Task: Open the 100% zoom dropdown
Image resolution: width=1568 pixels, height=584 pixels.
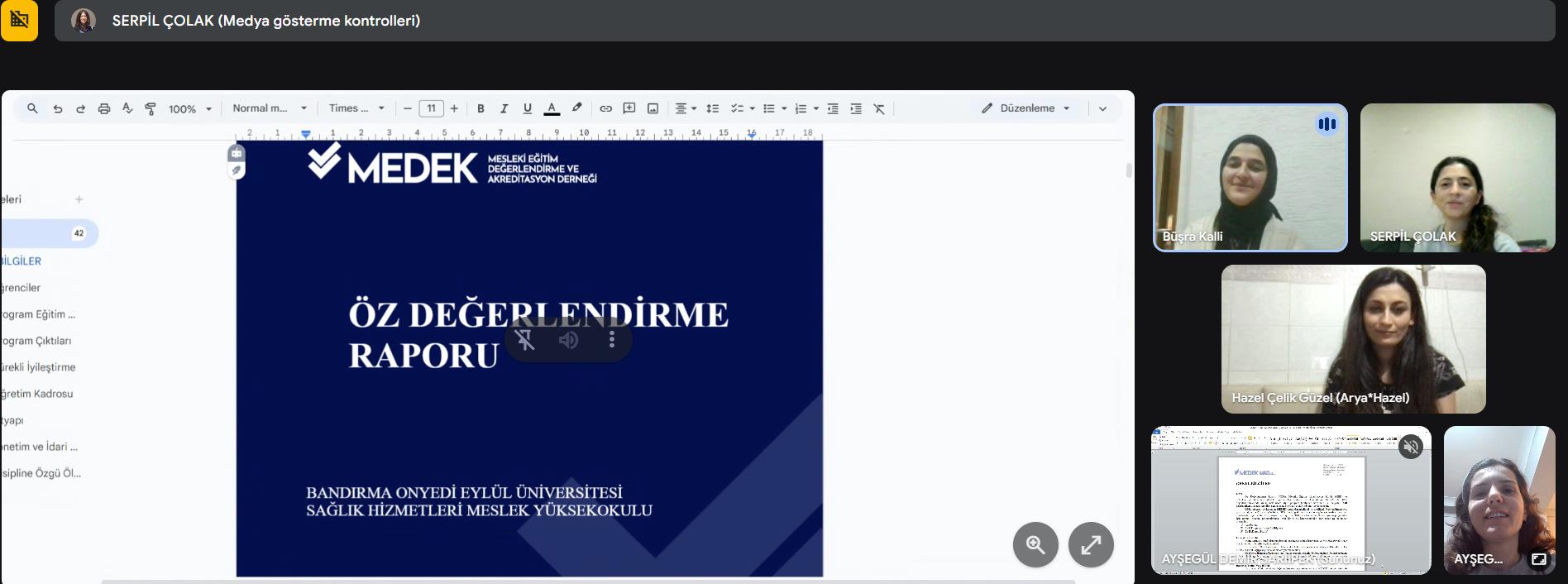Action: [x=190, y=109]
